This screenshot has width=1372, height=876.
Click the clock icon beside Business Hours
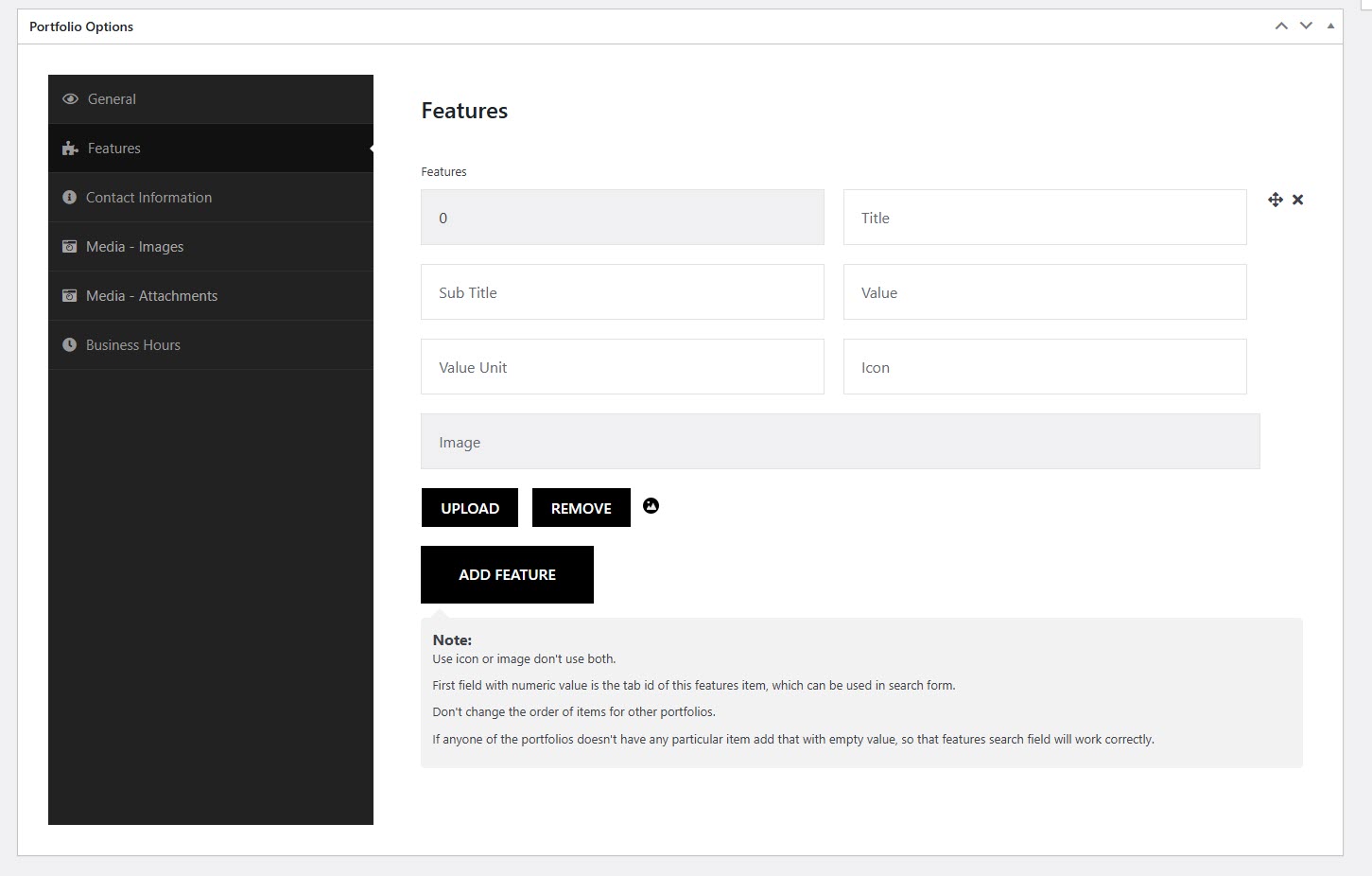pos(69,345)
